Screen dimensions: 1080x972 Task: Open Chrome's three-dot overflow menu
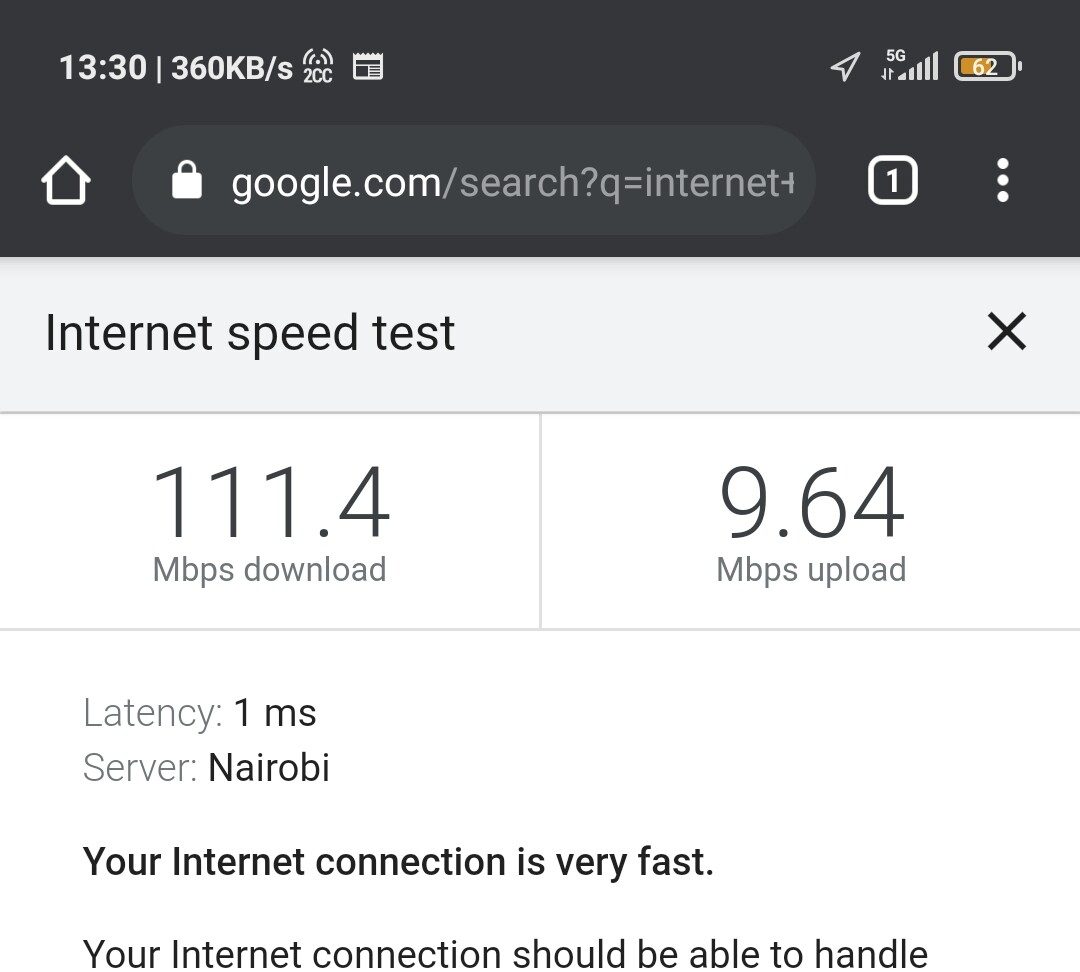[1003, 180]
